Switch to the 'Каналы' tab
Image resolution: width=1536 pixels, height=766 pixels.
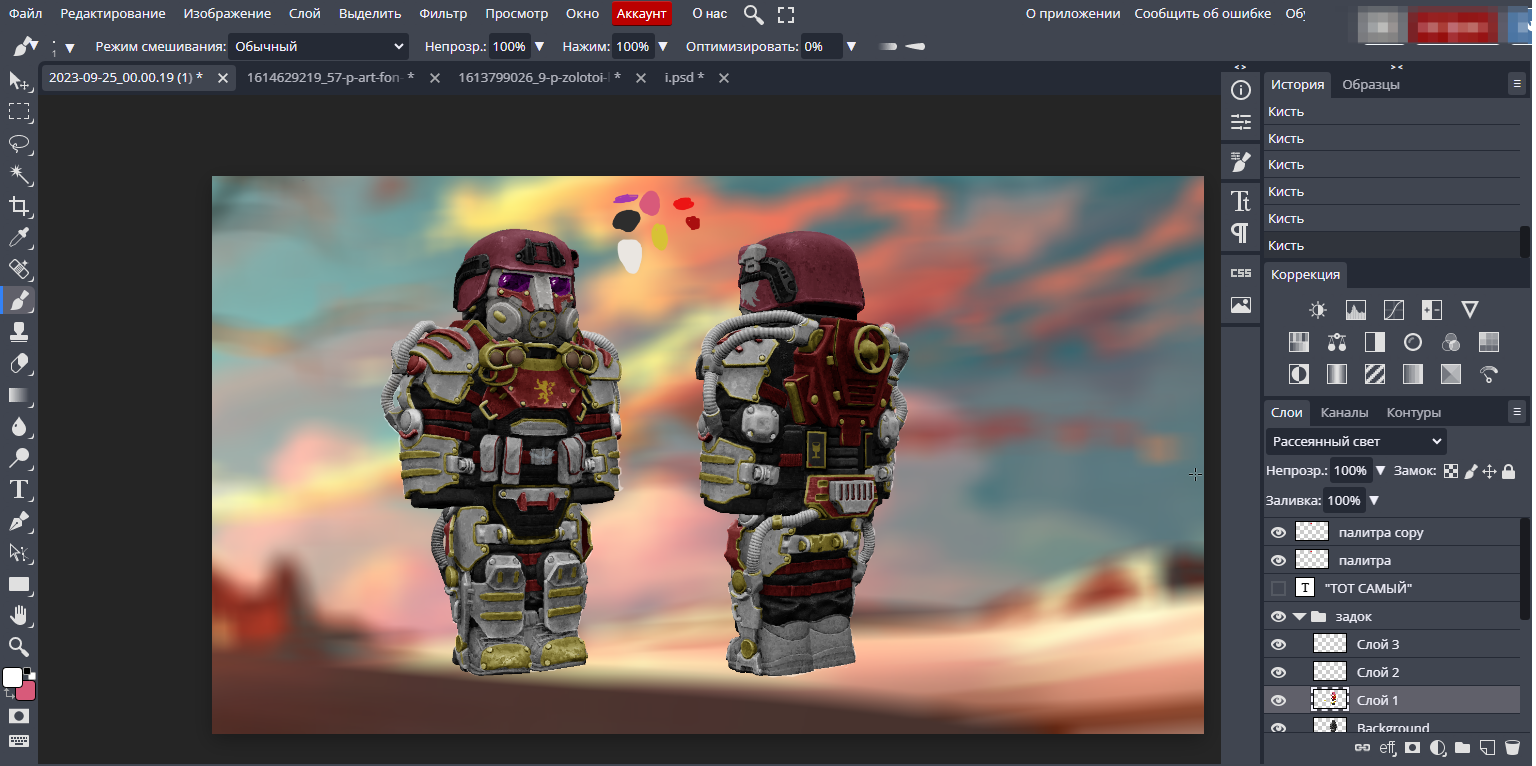point(1344,412)
